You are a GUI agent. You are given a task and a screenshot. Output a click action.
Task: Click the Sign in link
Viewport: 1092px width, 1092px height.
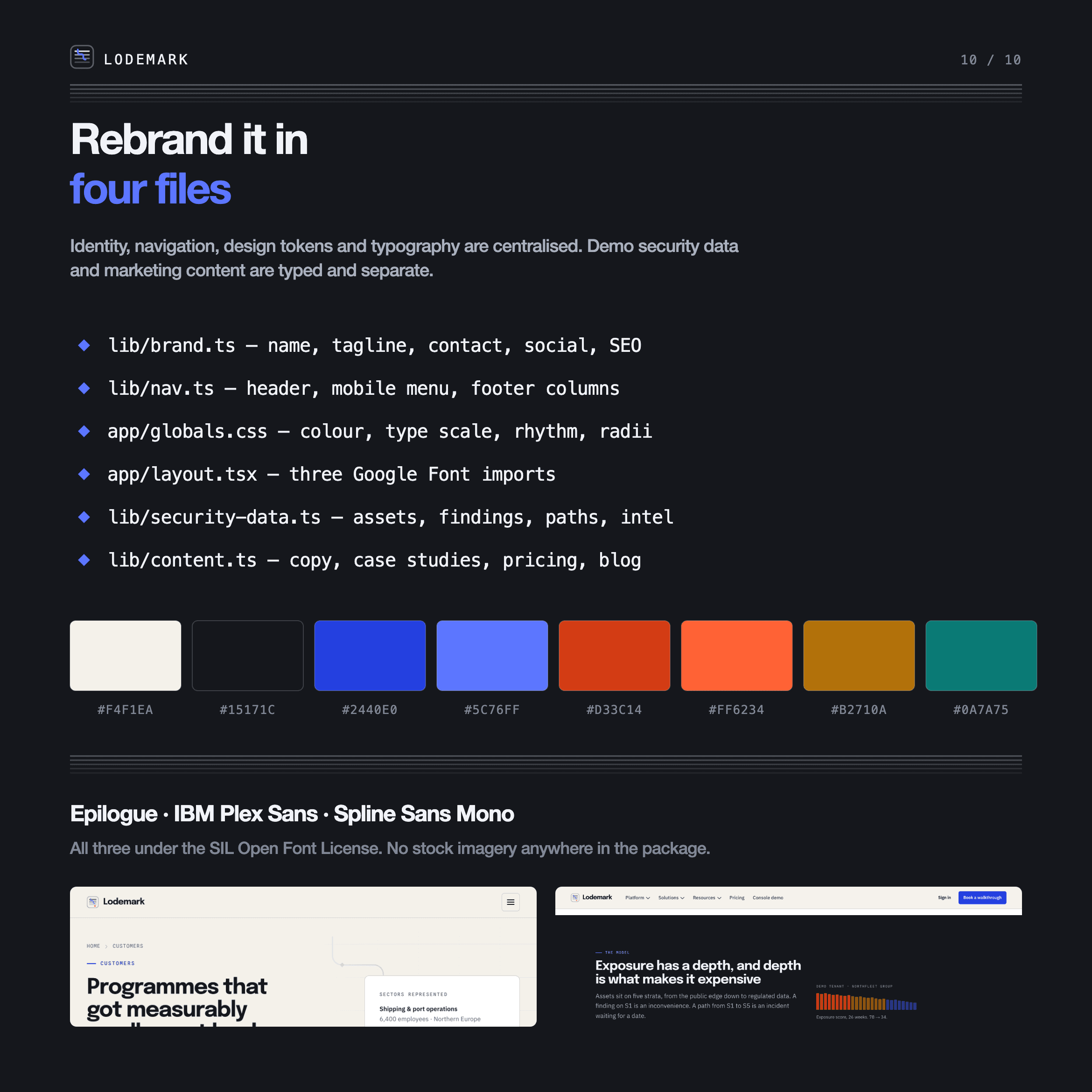click(944, 897)
